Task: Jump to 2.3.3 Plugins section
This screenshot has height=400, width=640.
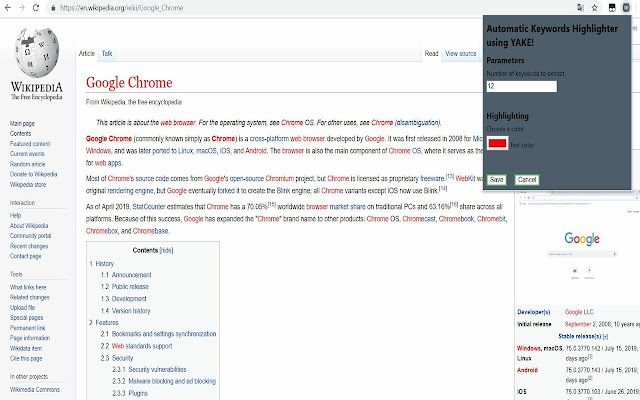Action: pyautogui.click(x=130, y=393)
